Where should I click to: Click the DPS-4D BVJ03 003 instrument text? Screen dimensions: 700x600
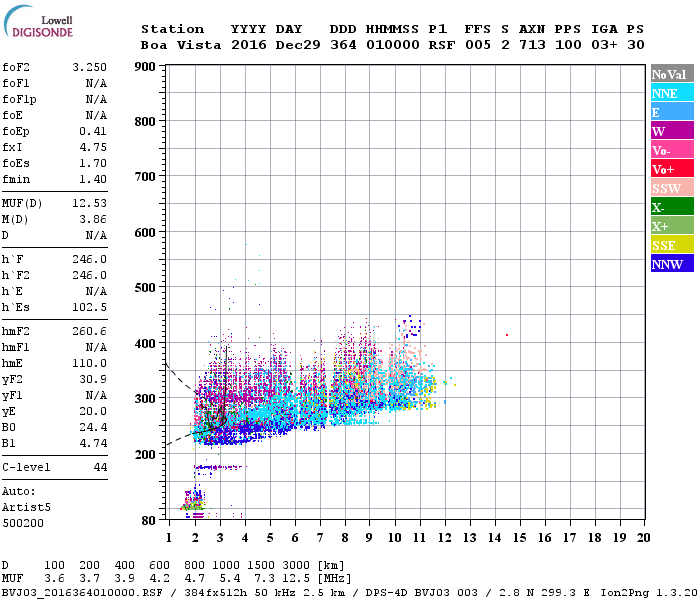[x=421, y=593]
